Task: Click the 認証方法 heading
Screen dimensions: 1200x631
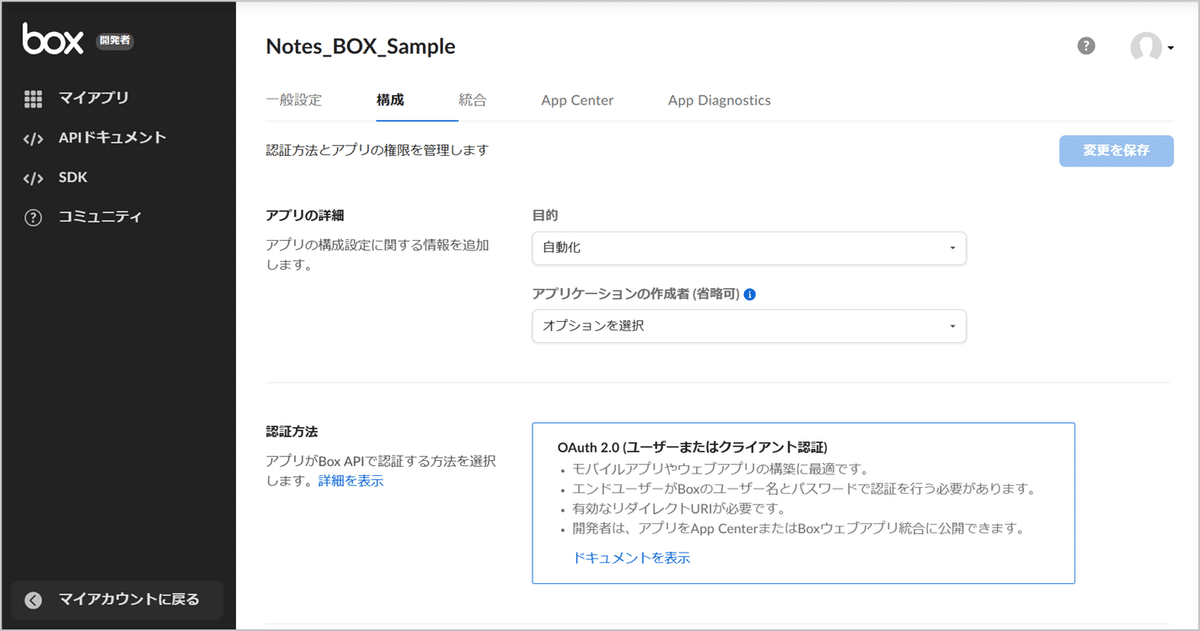Action: (292, 432)
